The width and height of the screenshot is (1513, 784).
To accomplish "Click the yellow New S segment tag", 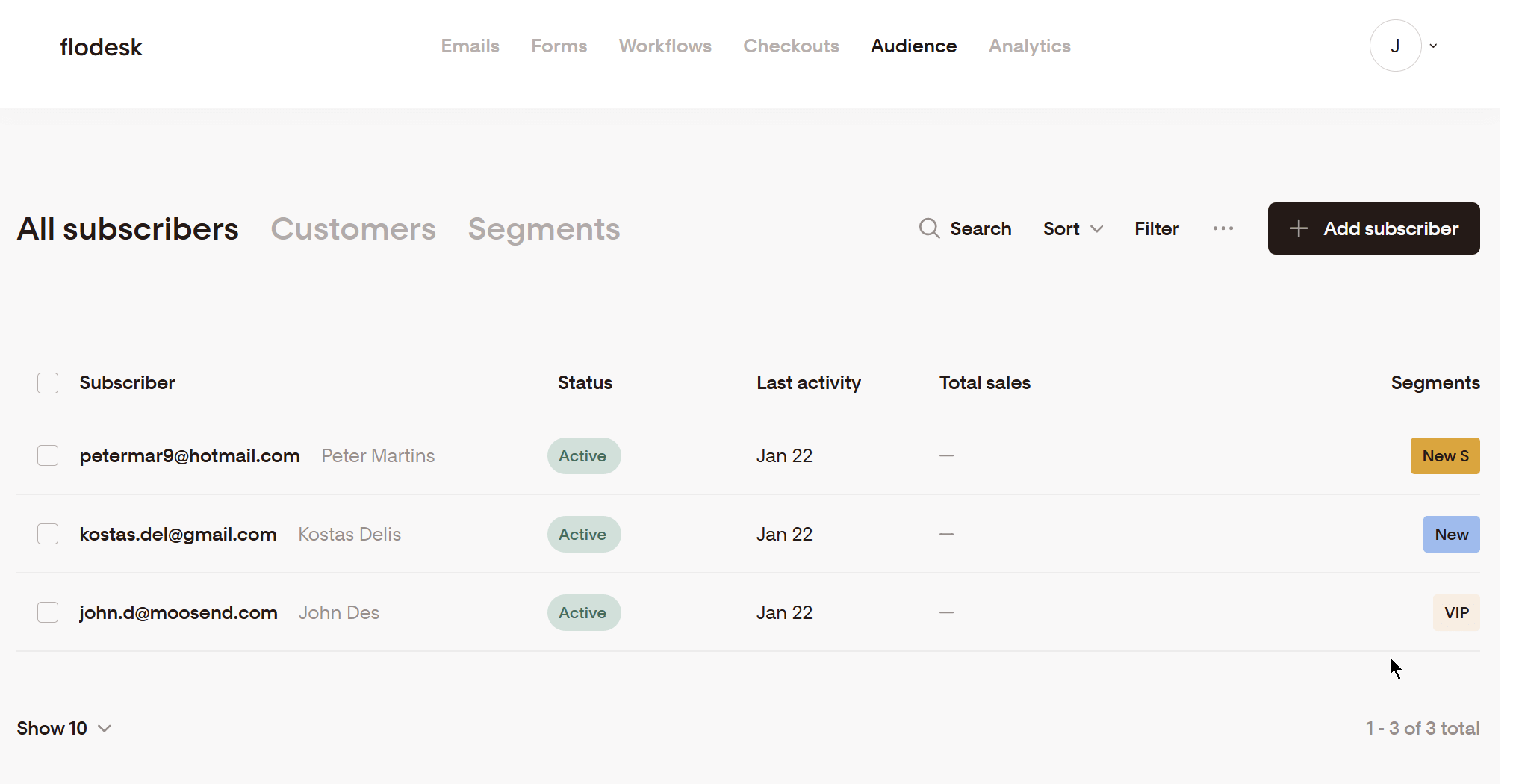I will [1444, 456].
